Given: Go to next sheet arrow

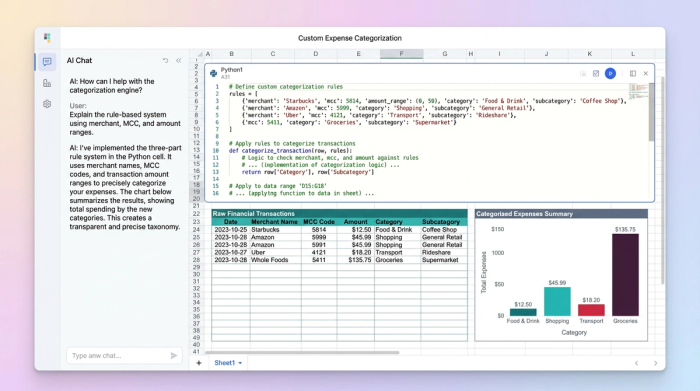Looking at the screenshot, I should point(655,363).
